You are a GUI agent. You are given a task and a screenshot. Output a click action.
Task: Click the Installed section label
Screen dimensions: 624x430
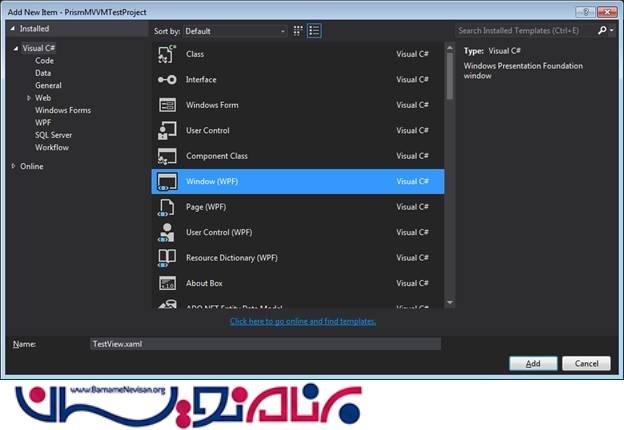coord(35,29)
